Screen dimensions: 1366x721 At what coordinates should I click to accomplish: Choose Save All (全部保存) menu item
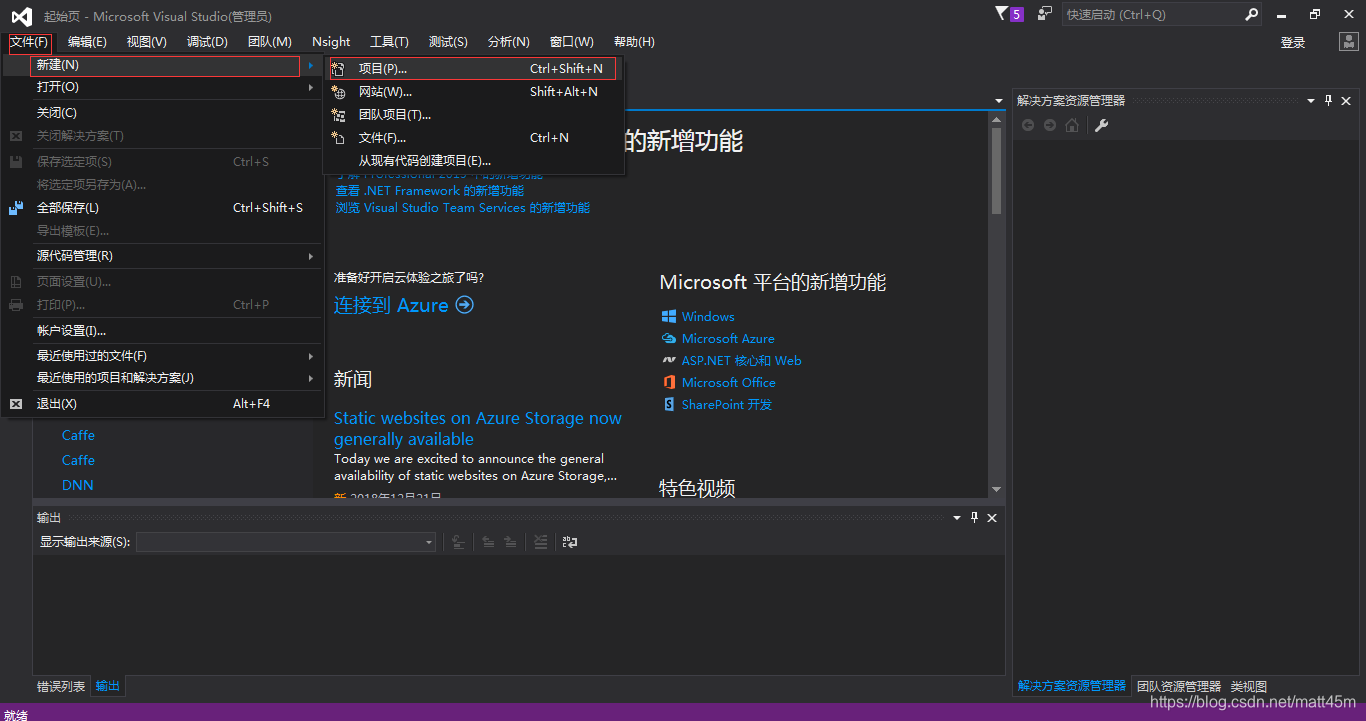point(164,208)
